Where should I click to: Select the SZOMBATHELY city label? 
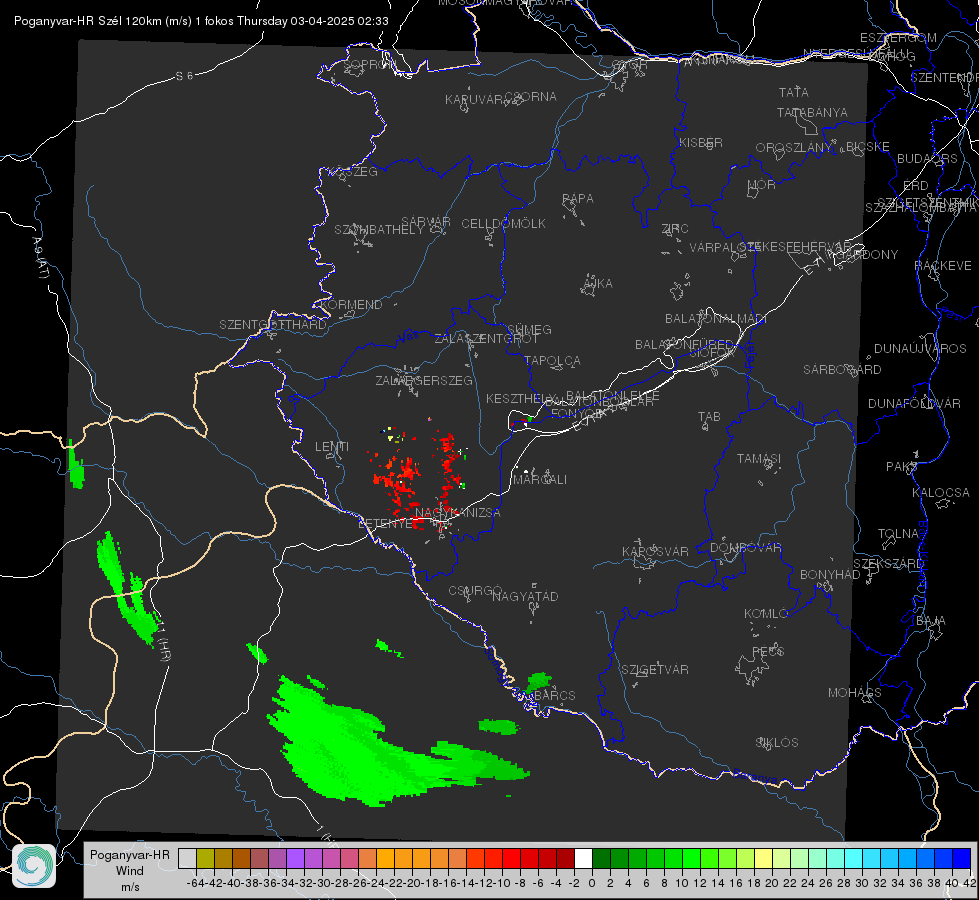tap(379, 230)
